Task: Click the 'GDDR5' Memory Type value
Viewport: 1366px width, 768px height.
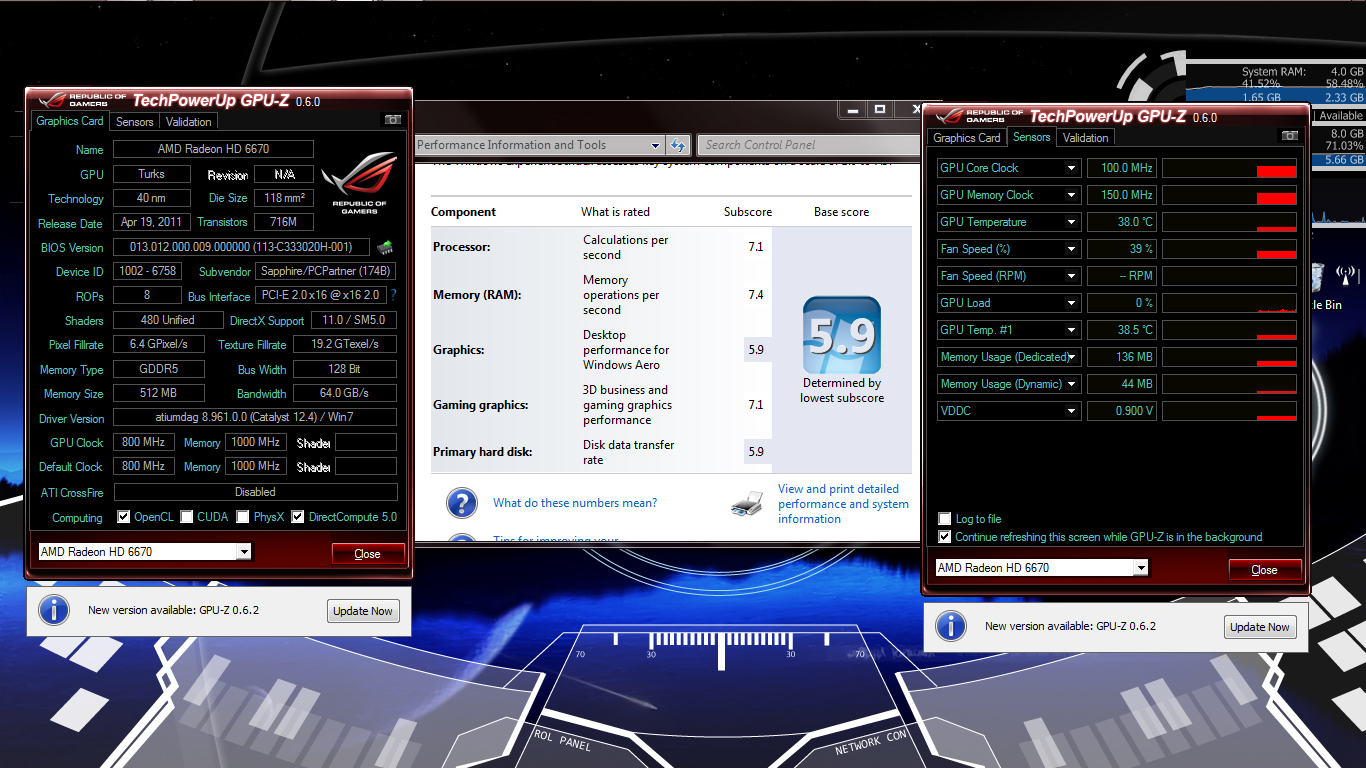Action: pyautogui.click(x=159, y=369)
